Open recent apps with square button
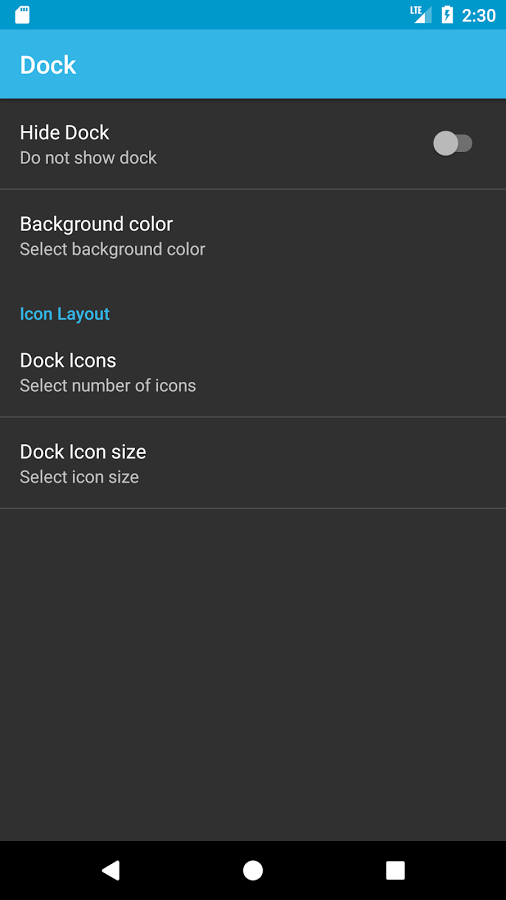This screenshot has height=900, width=506. coord(395,870)
